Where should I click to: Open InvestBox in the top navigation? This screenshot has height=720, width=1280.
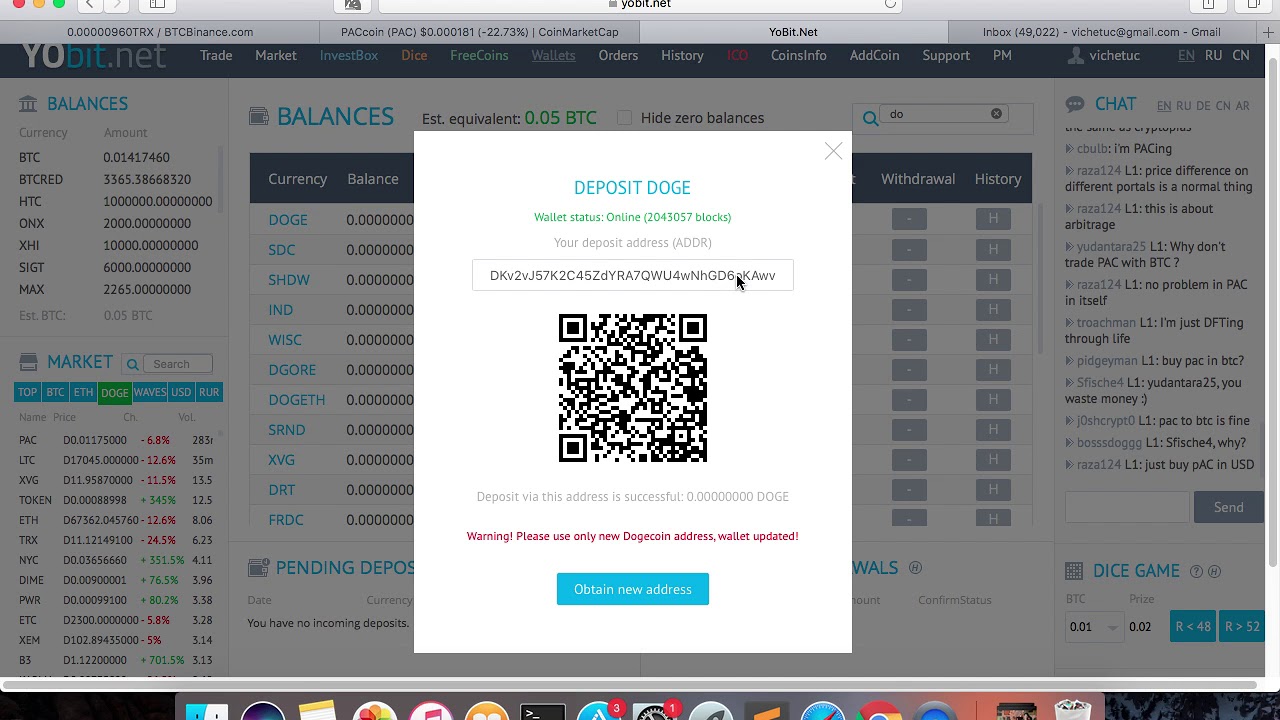349,55
